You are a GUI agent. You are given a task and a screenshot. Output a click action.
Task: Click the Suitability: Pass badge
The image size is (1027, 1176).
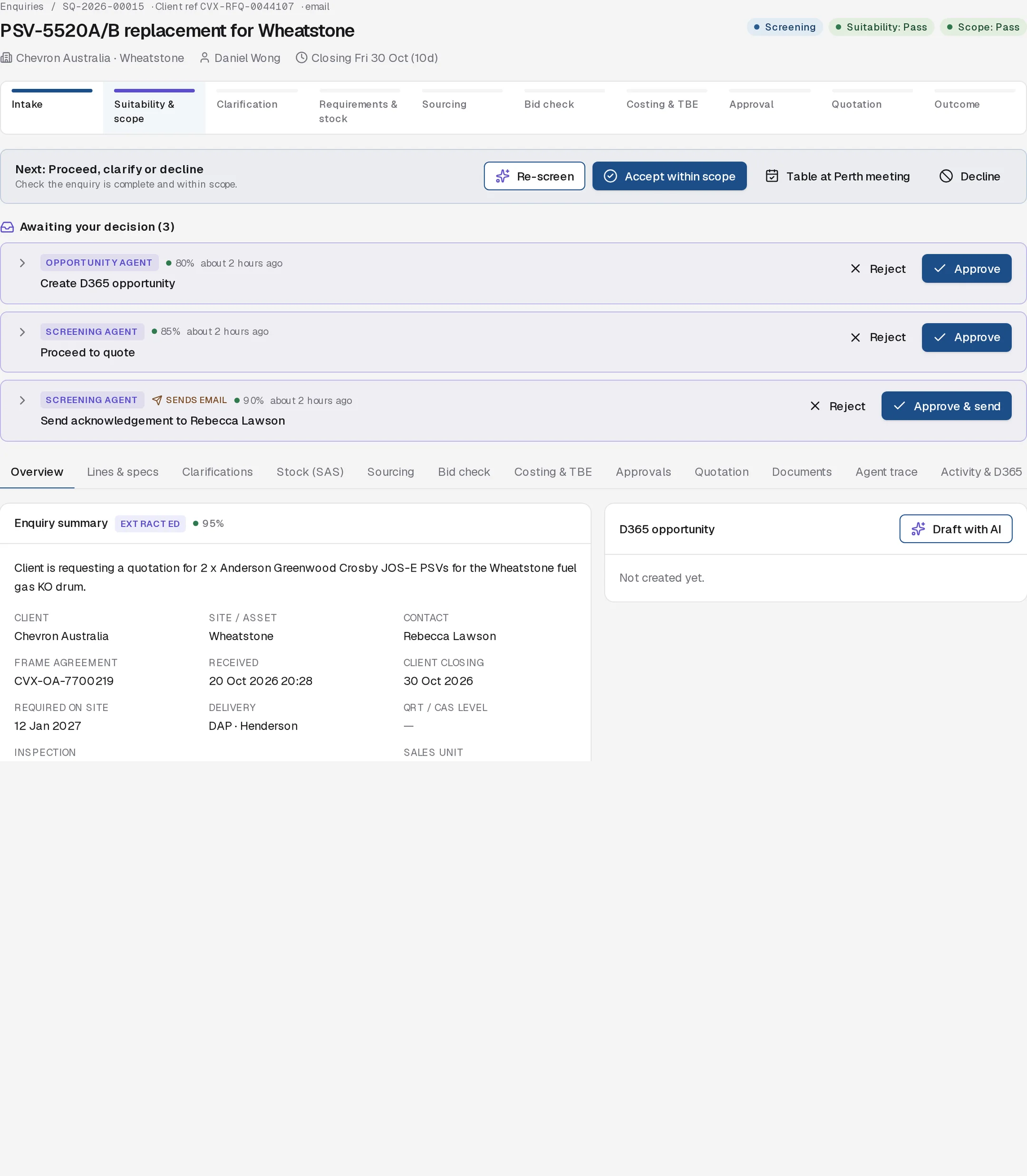click(x=881, y=27)
